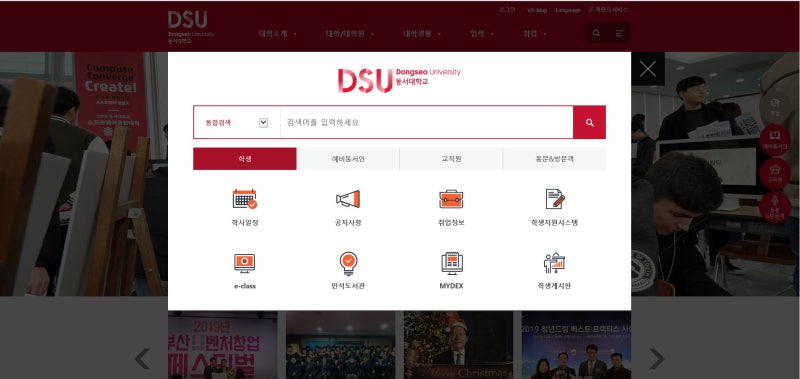Open the 2019 청년드림 베스트 프랙티스 thumbnail
The height and width of the screenshot is (379, 800).
tap(576, 345)
